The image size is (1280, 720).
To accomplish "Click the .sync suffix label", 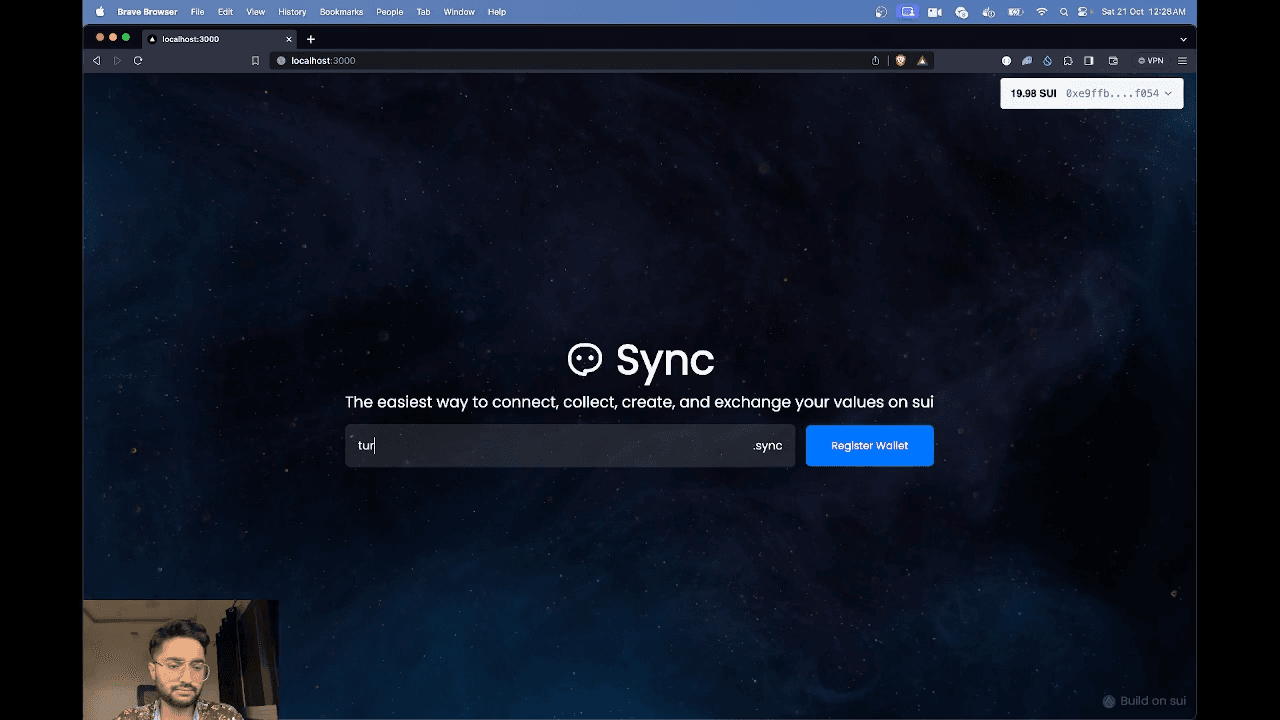I will [x=768, y=446].
